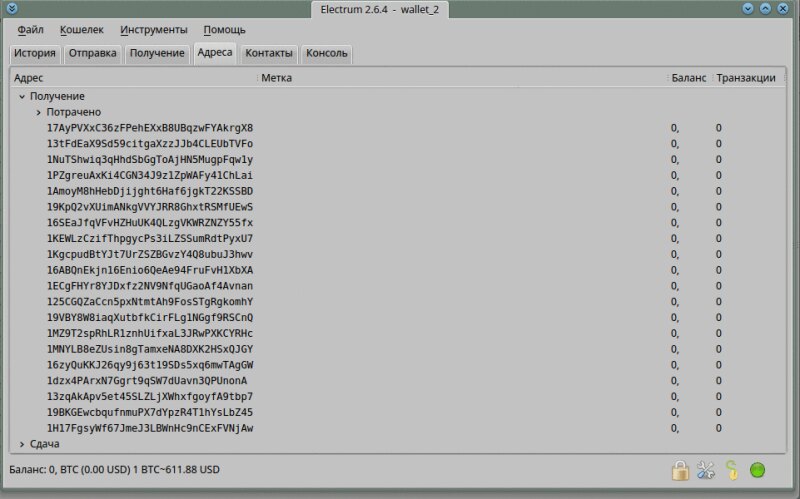Screen dimensions: 800x499
Task: Expand the Сдача tree group
Action: (x=22, y=444)
